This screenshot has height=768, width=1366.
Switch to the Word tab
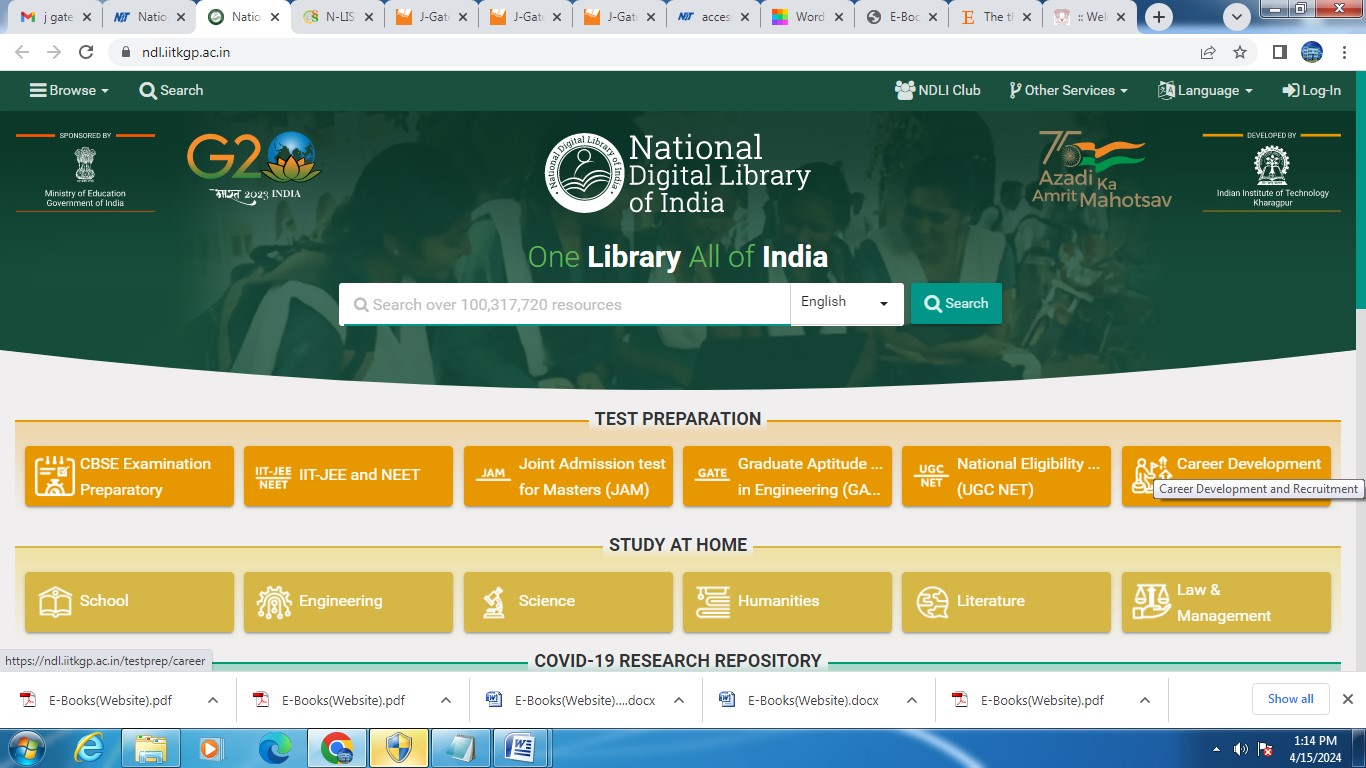[x=810, y=17]
